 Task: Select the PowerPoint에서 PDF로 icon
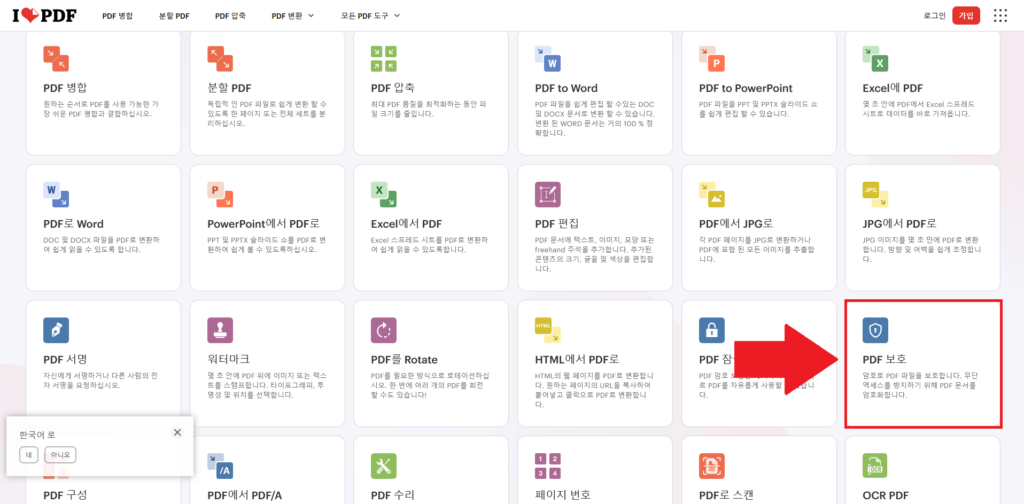(220, 195)
